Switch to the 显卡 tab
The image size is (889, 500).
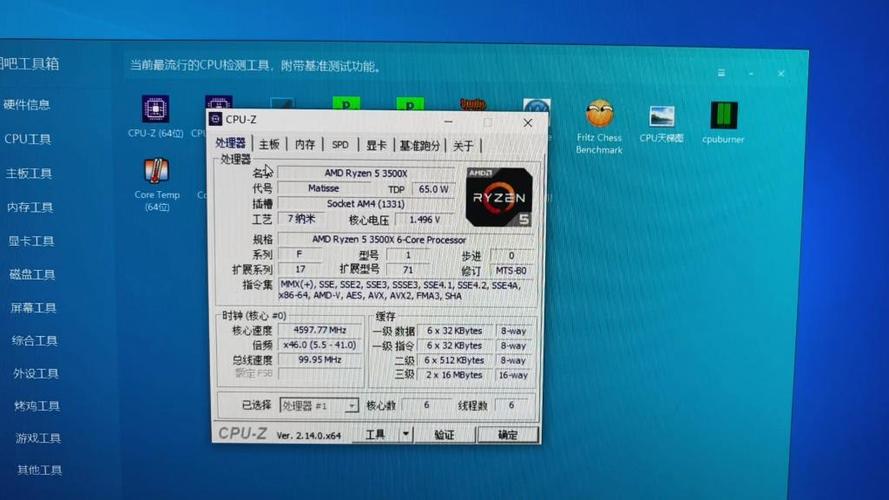[x=376, y=146]
